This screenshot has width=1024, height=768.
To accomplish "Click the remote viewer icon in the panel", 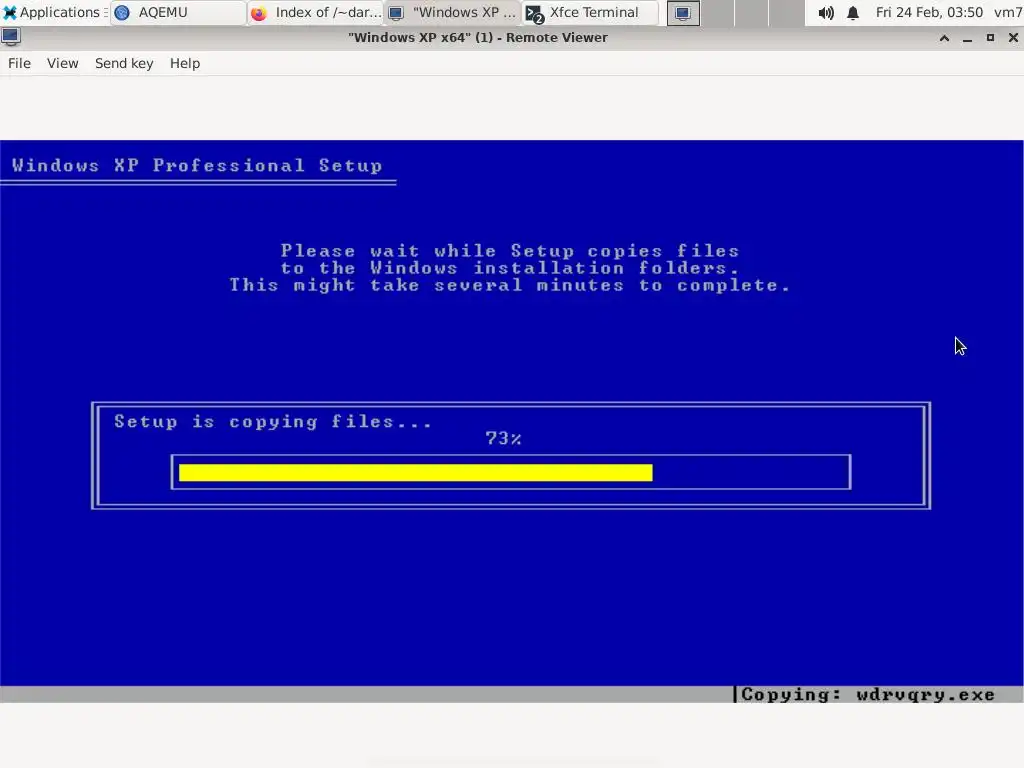I will pyautogui.click(x=683, y=13).
